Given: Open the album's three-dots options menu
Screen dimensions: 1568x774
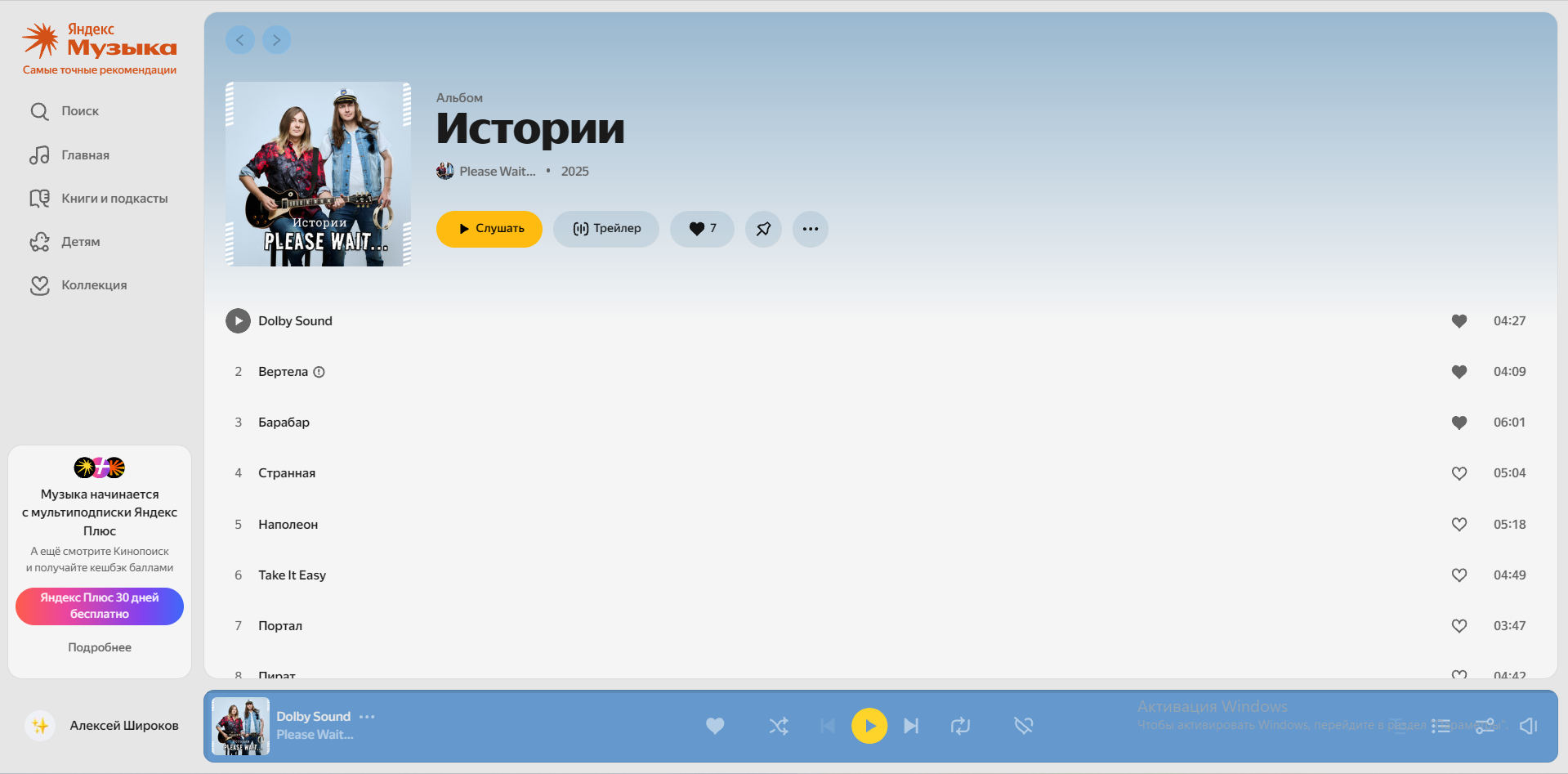Looking at the screenshot, I should [x=810, y=229].
